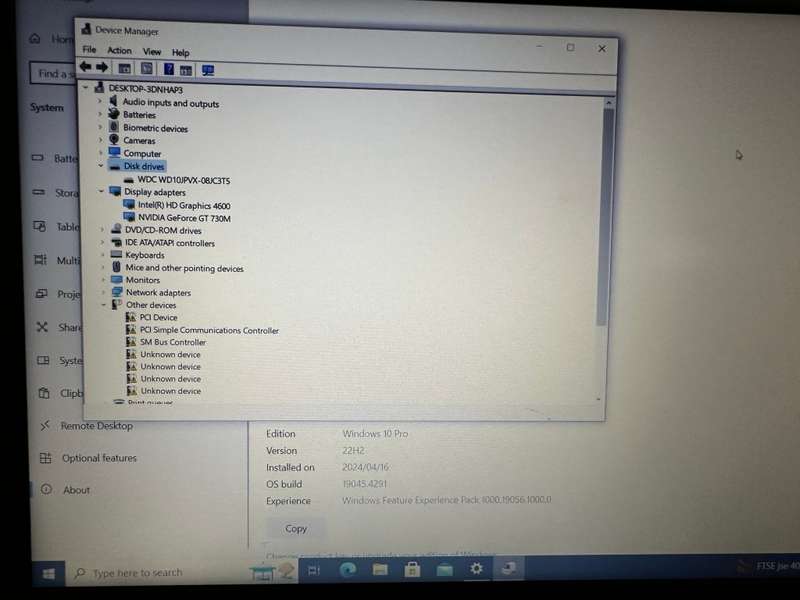Viewport: 800px width, 600px height.
Task: Open the View menu
Action: (152, 52)
